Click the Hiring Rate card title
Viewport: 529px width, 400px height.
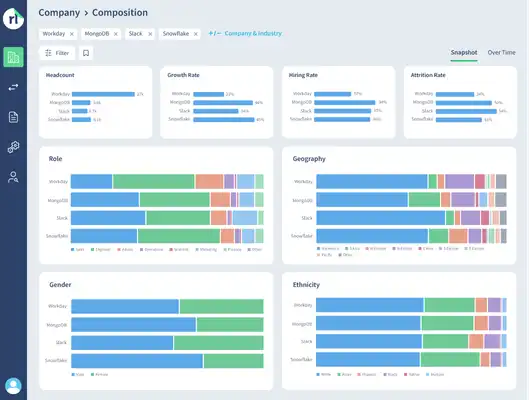coord(303,75)
